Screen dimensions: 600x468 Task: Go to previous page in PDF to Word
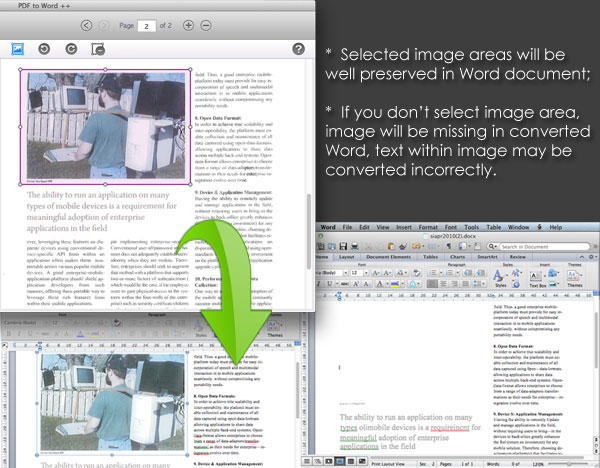click(86, 26)
